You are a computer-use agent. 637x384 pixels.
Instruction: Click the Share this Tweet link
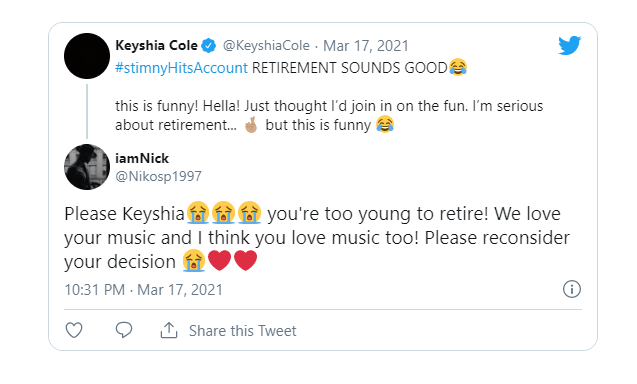pyautogui.click(x=243, y=331)
